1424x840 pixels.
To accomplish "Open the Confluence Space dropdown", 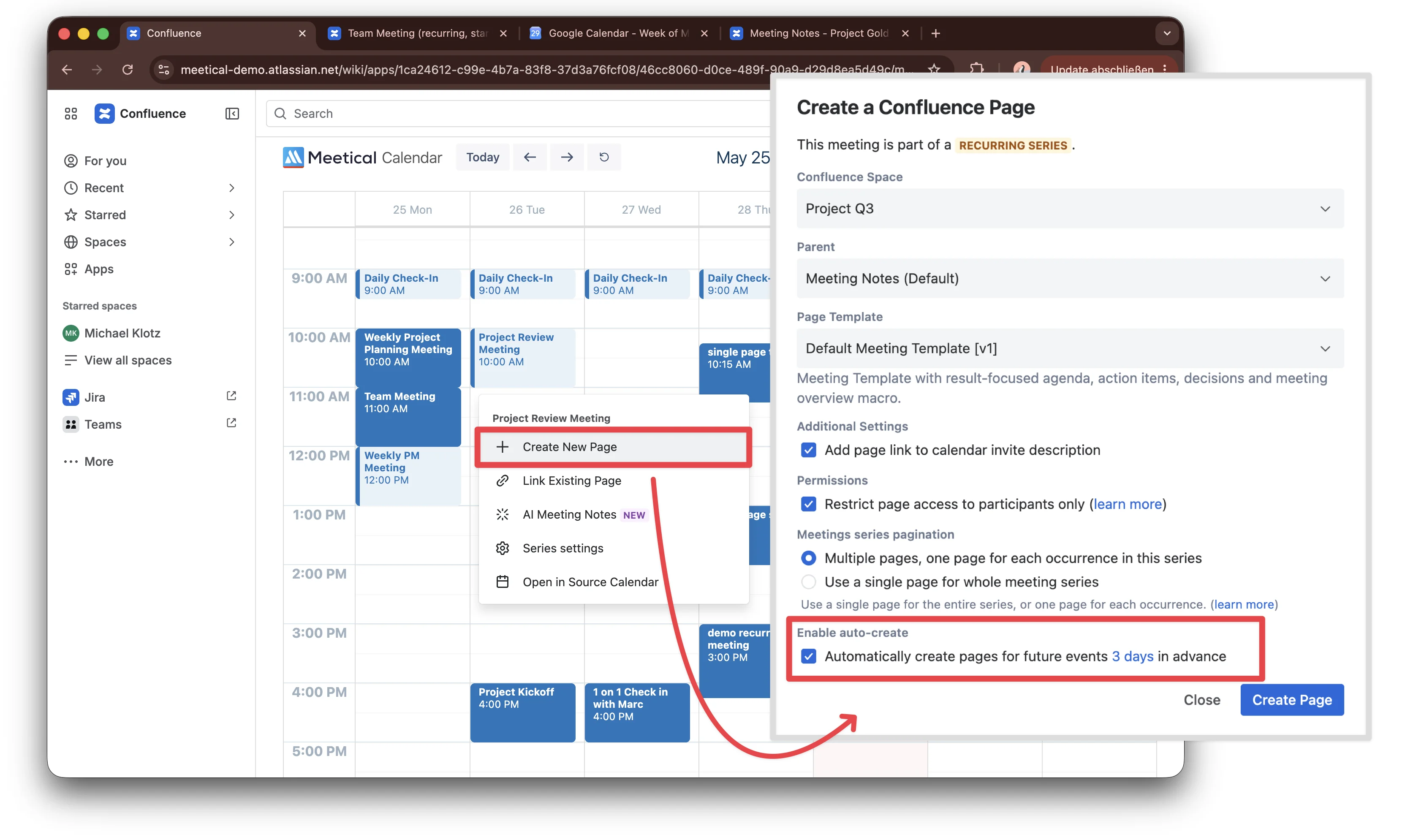I will (1070, 209).
